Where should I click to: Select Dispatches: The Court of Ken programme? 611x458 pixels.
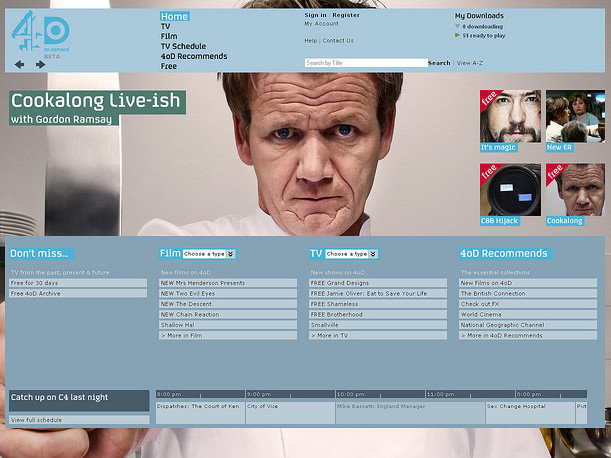tap(200, 413)
